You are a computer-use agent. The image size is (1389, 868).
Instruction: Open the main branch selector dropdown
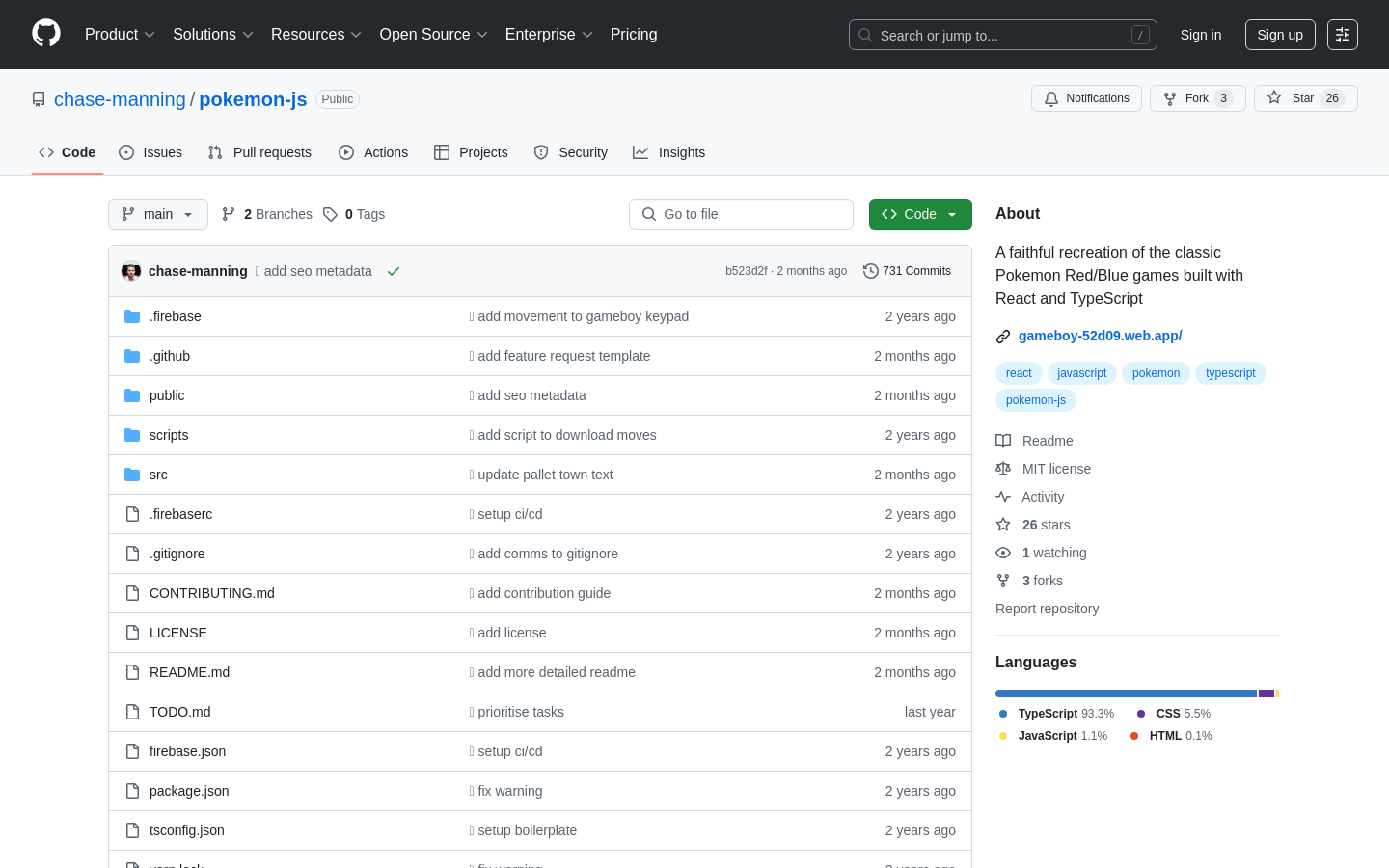[x=158, y=214]
